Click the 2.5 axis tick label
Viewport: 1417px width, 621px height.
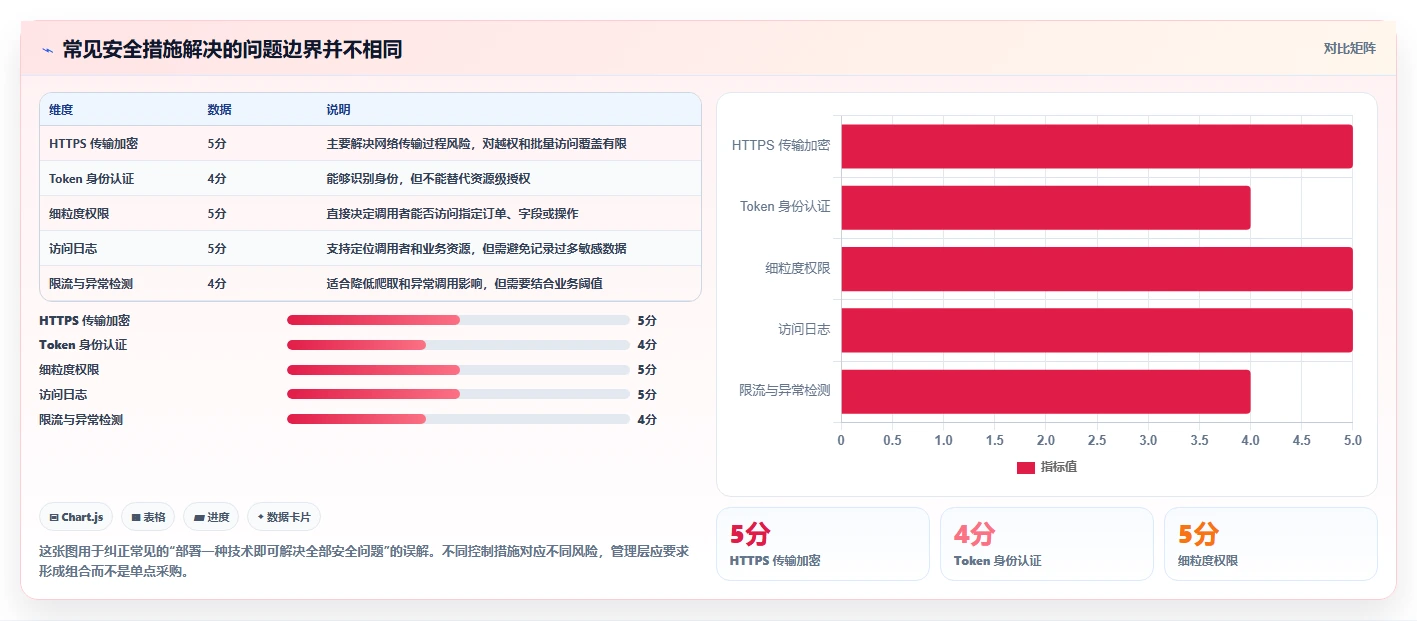tap(1097, 440)
